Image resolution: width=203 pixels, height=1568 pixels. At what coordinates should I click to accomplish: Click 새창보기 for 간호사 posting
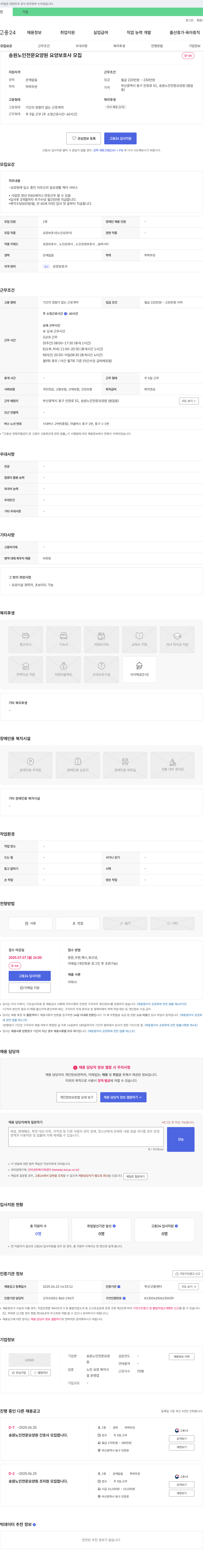point(182,1447)
